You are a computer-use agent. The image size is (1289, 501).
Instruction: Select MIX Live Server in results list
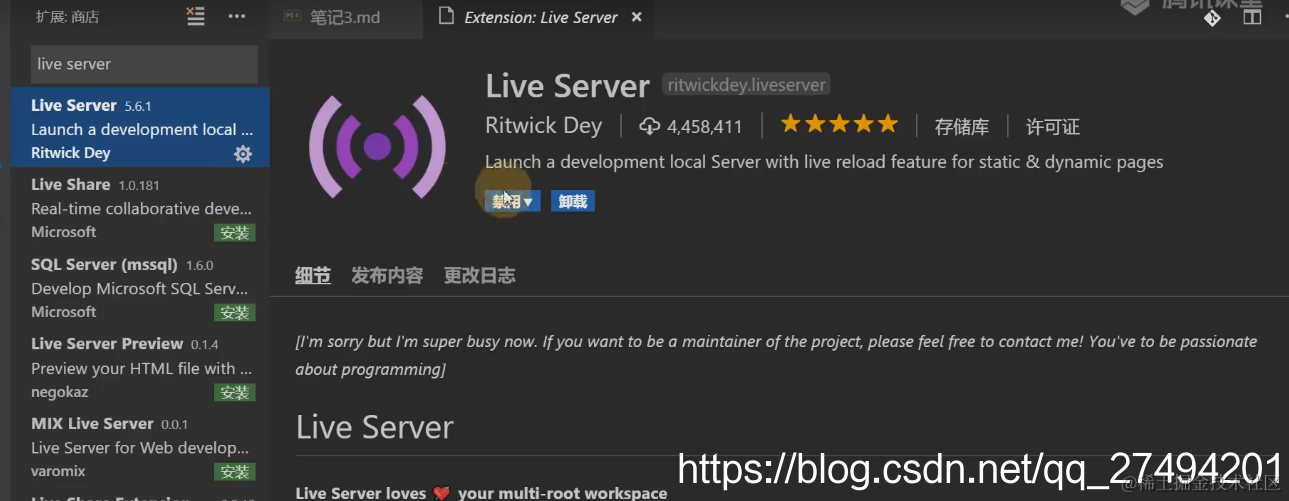140,447
